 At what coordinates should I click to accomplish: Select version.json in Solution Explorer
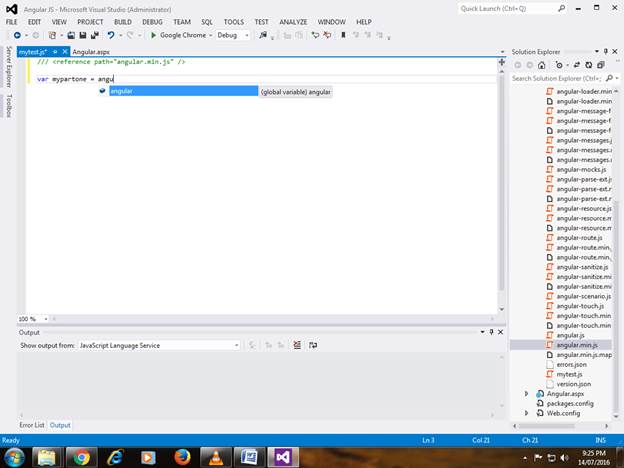(x=573, y=384)
